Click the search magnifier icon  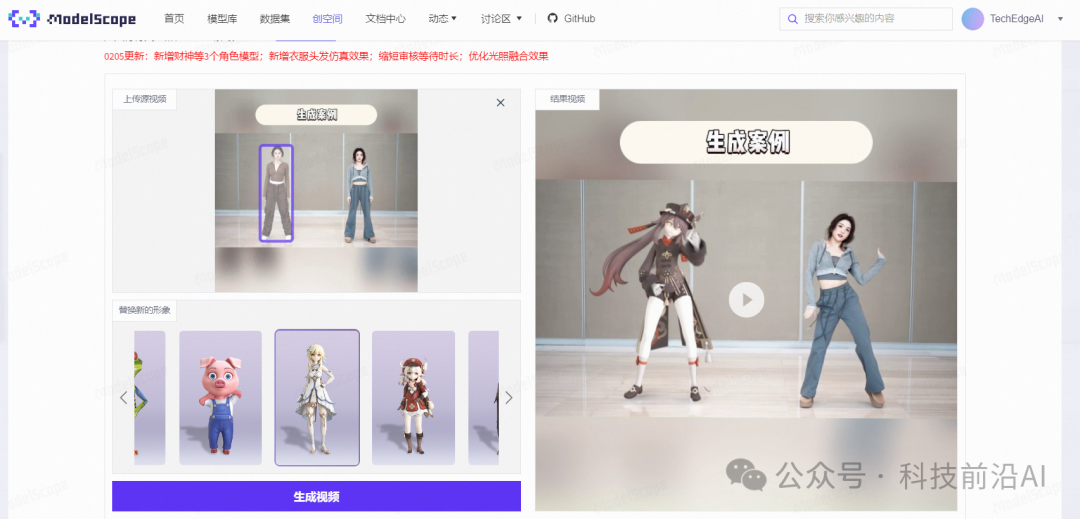click(793, 19)
